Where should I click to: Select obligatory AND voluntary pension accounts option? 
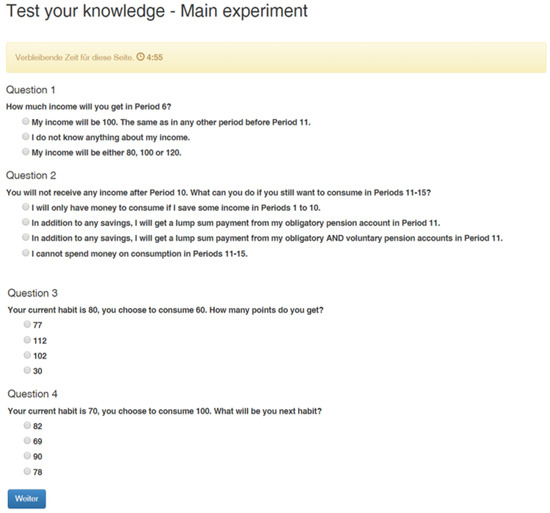coord(26,237)
